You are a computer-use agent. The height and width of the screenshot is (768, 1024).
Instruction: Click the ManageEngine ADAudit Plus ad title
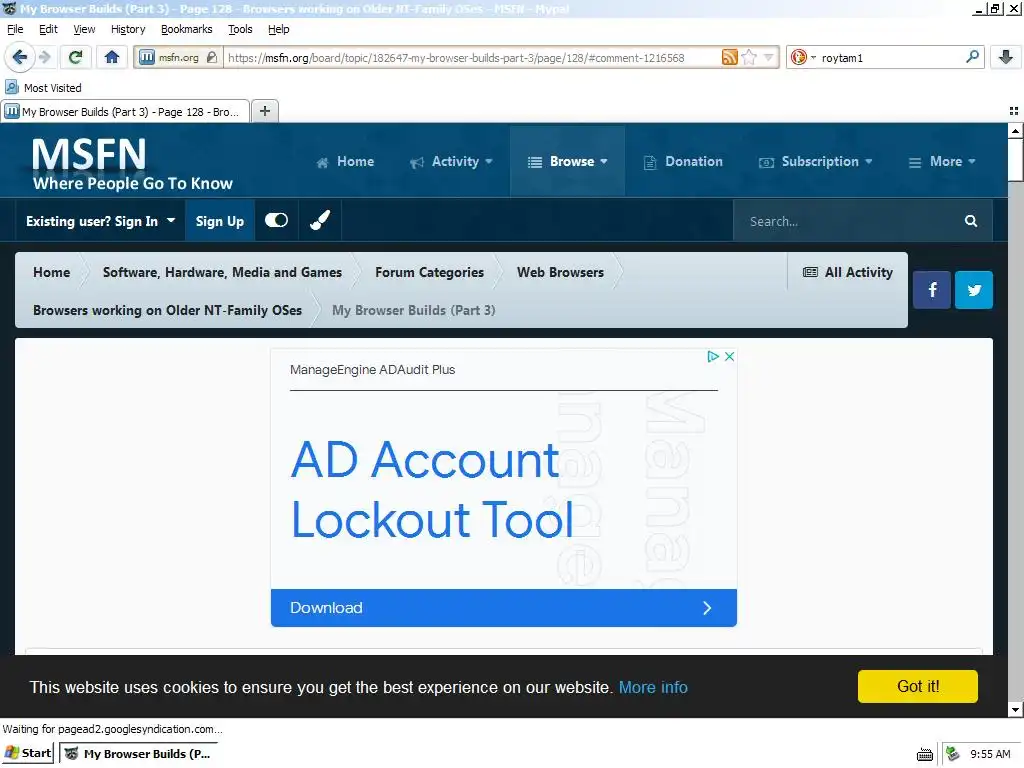(x=372, y=370)
